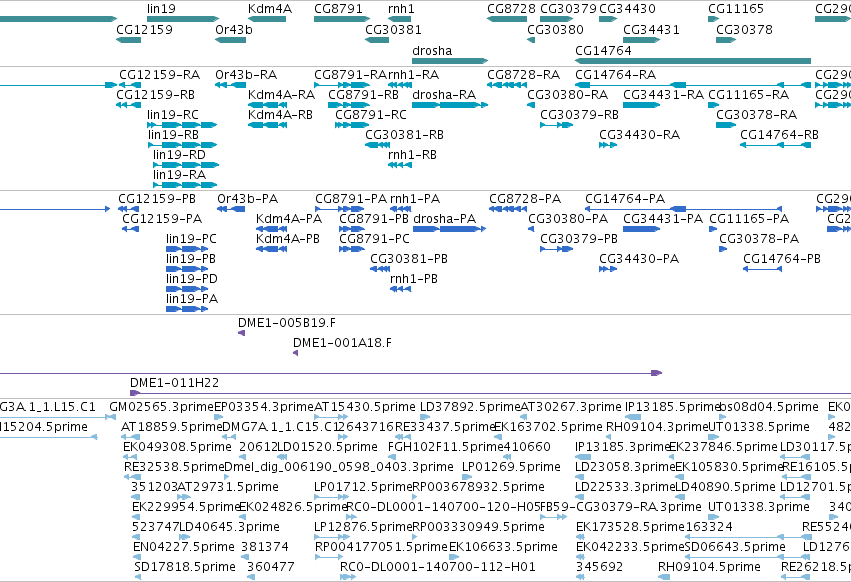
Task: Select the CG14764 gene label
Action: [604, 50]
